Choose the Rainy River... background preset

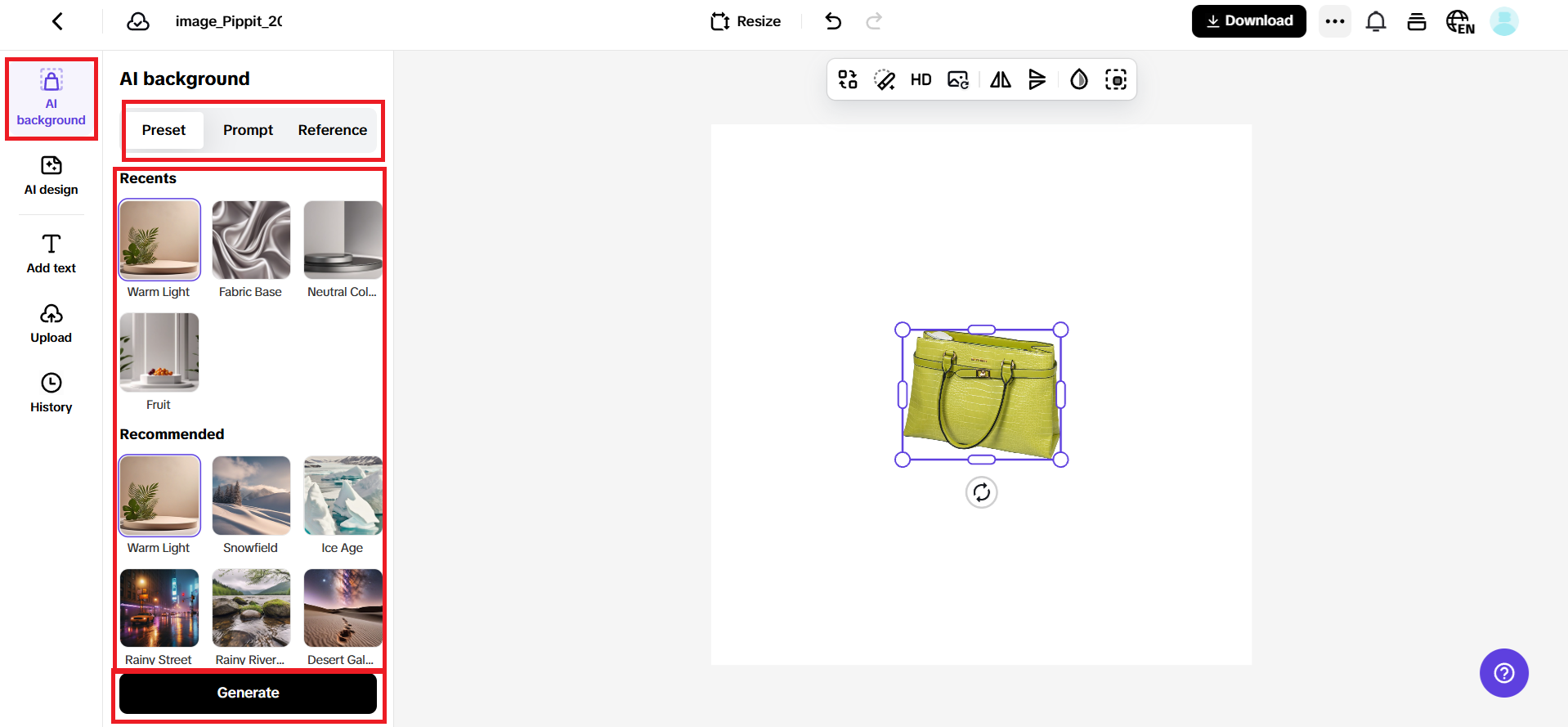click(251, 608)
